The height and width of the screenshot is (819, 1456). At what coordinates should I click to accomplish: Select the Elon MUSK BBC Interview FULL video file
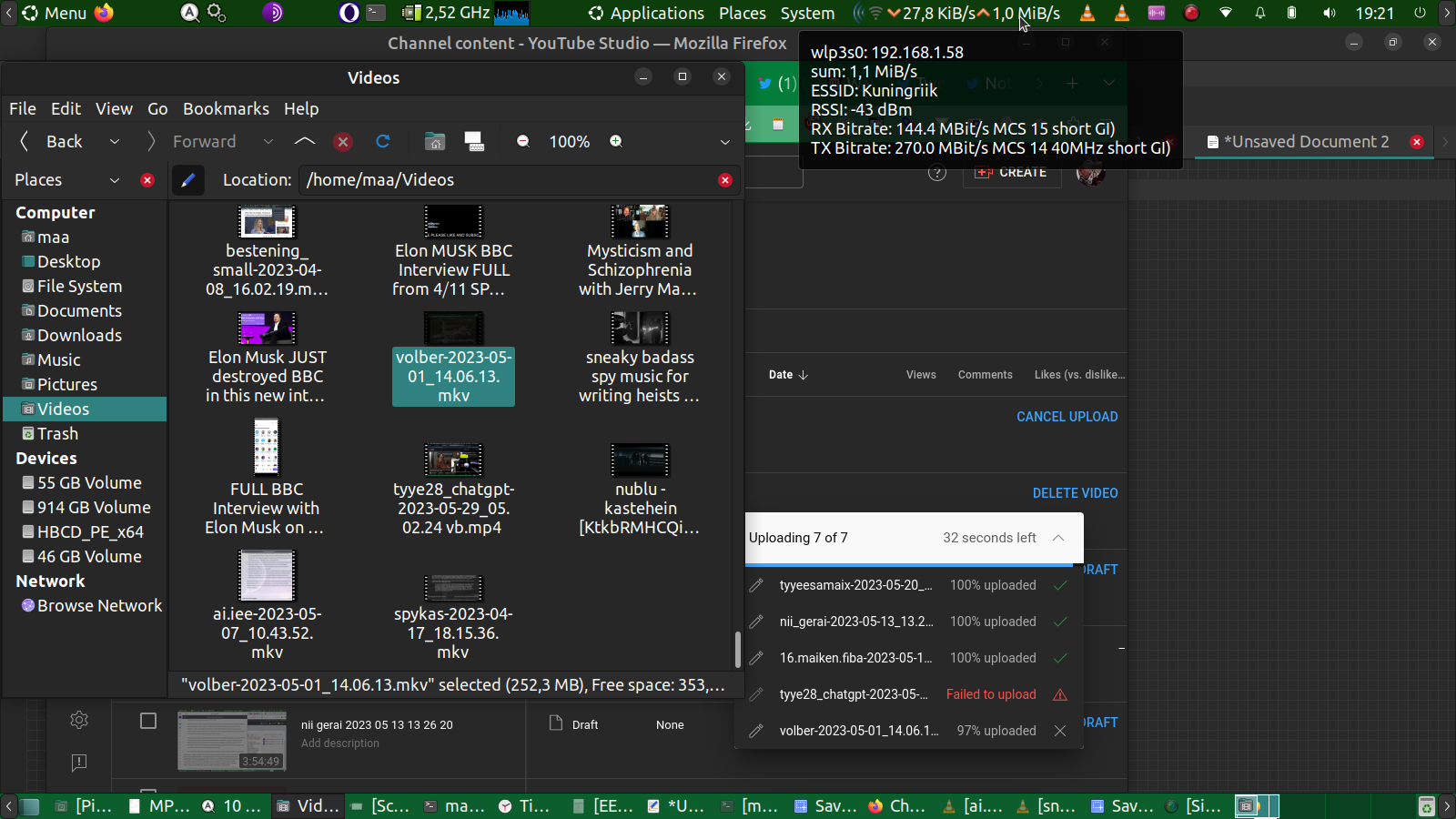(x=453, y=252)
